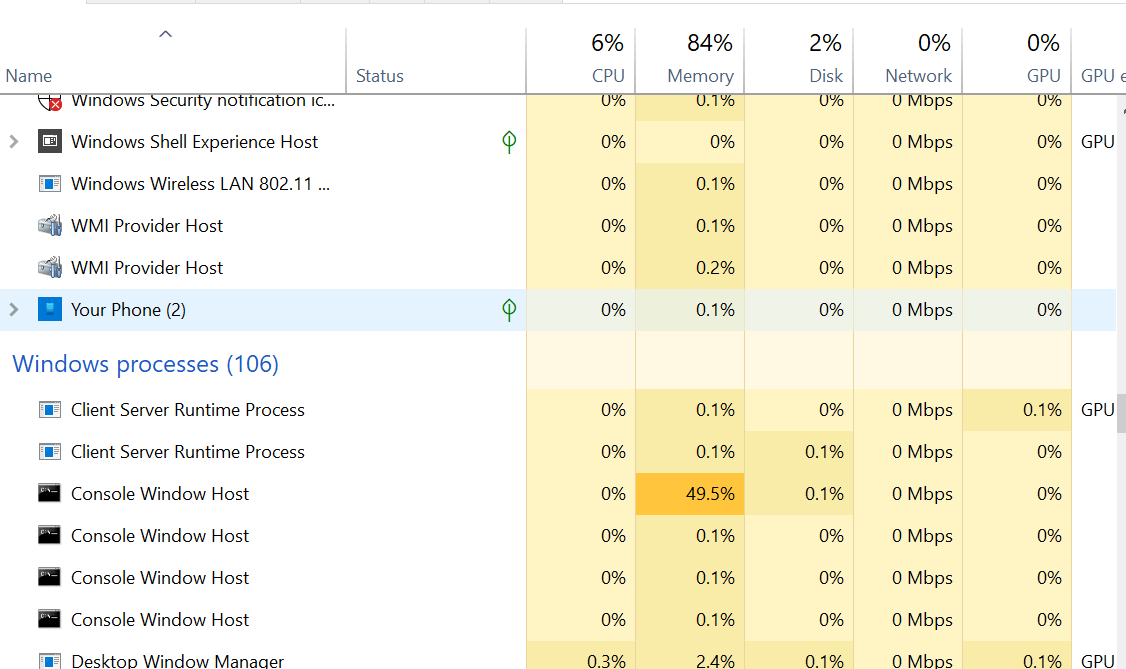Click the Your Phone app icon
The height and width of the screenshot is (669, 1126).
50,309
